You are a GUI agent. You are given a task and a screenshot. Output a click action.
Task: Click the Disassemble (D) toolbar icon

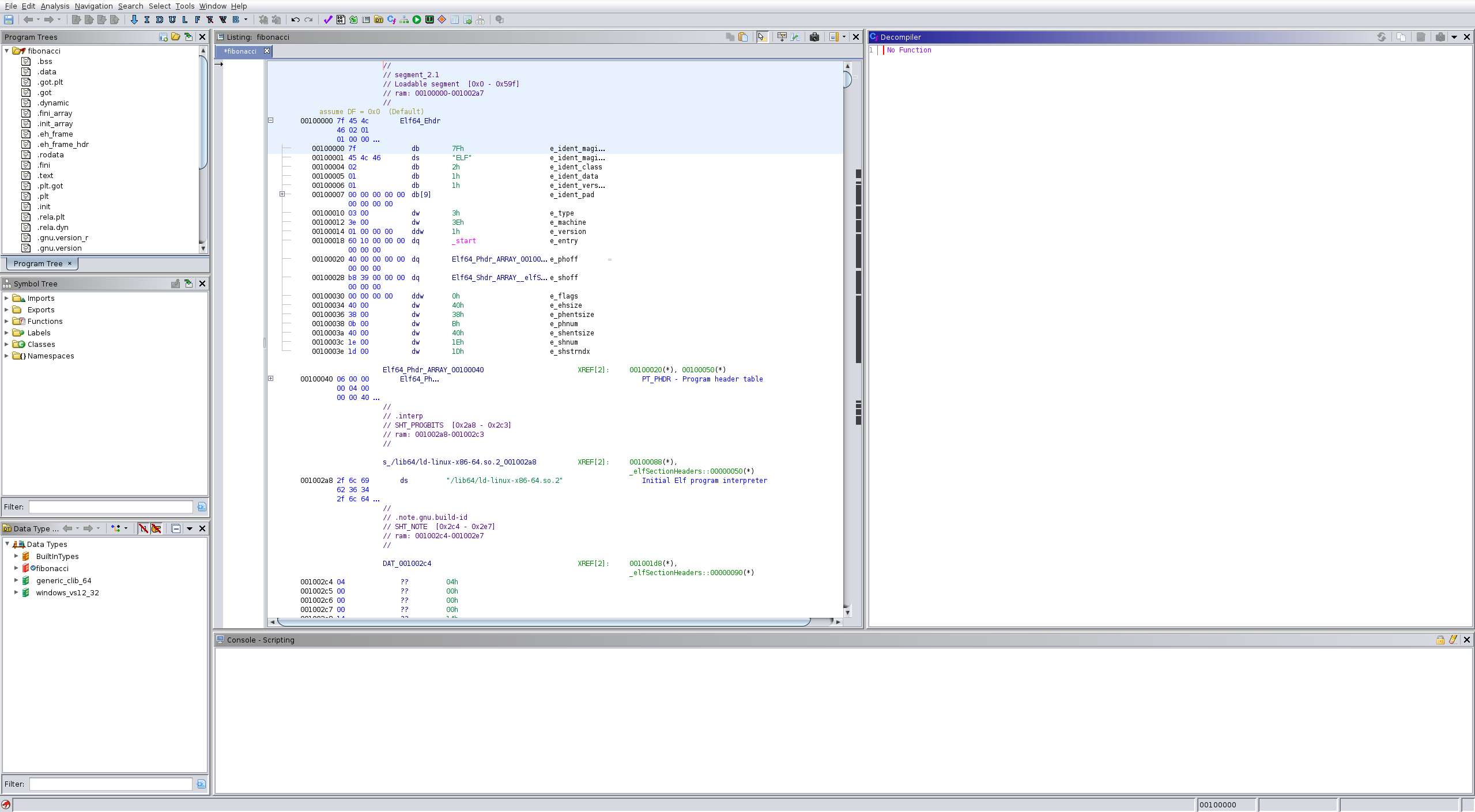coord(160,20)
